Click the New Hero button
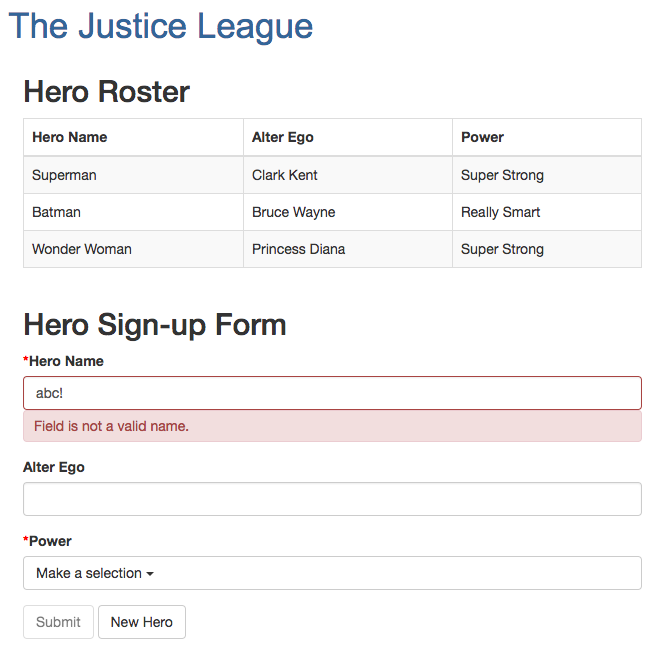This screenshot has height=651, width=655. [142, 622]
